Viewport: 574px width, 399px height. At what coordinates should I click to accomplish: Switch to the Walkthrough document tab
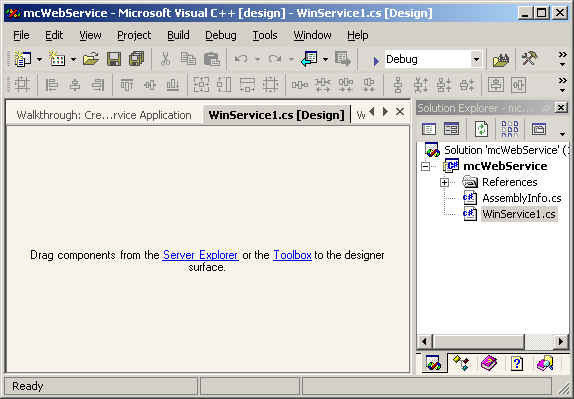point(104,115)
